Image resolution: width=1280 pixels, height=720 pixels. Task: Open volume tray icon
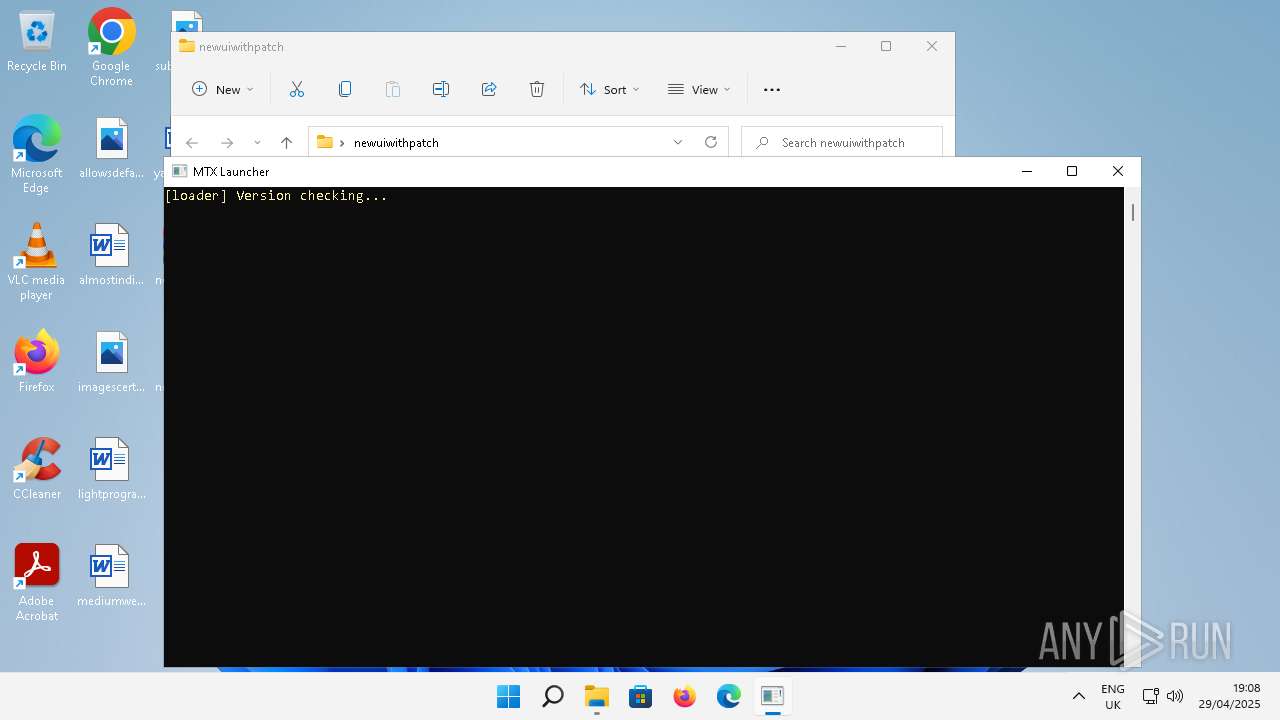click(x=1175, y=696)
